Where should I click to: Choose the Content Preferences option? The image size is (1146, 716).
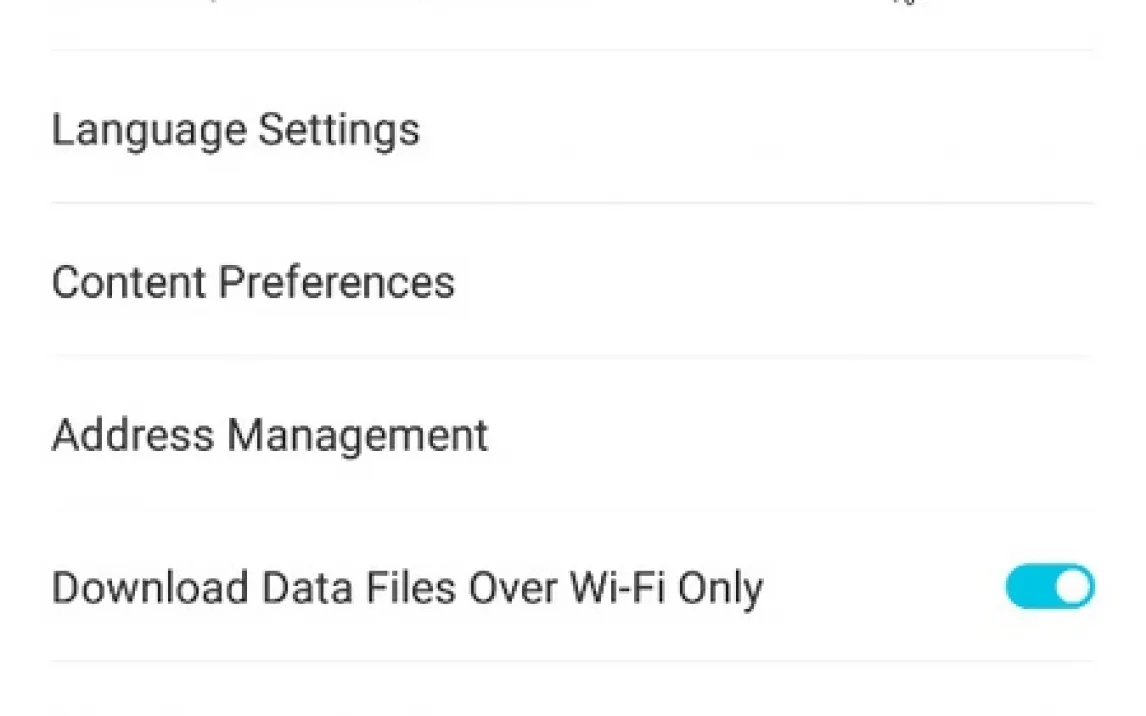[x=253, y=283]
